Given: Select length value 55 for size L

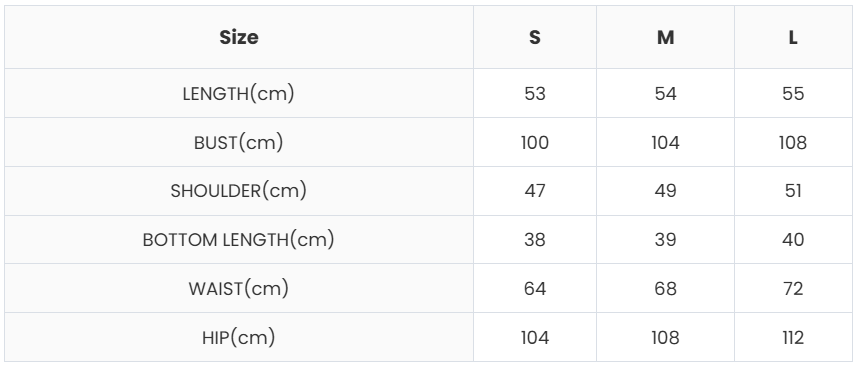Looking at the screenshot, I should click(793, 94).
